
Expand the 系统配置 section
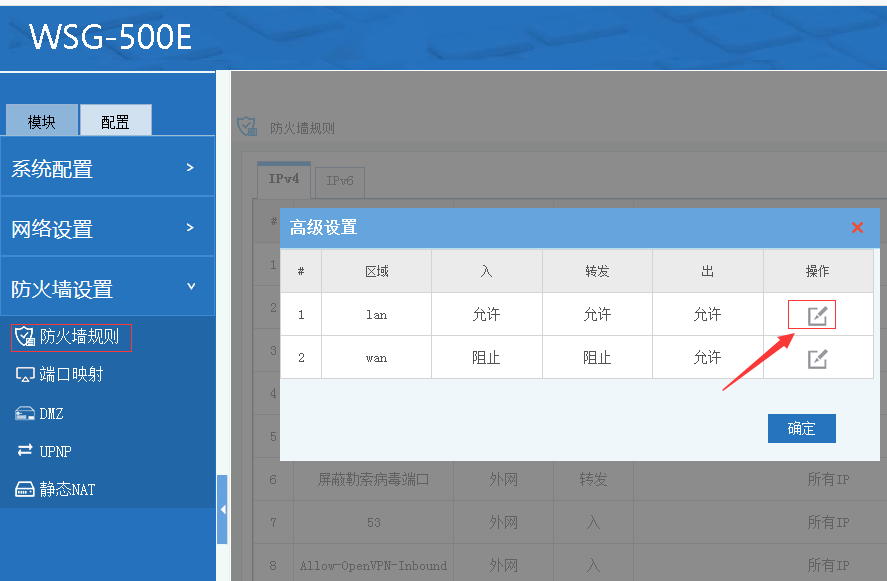click(x=107, y=168)
